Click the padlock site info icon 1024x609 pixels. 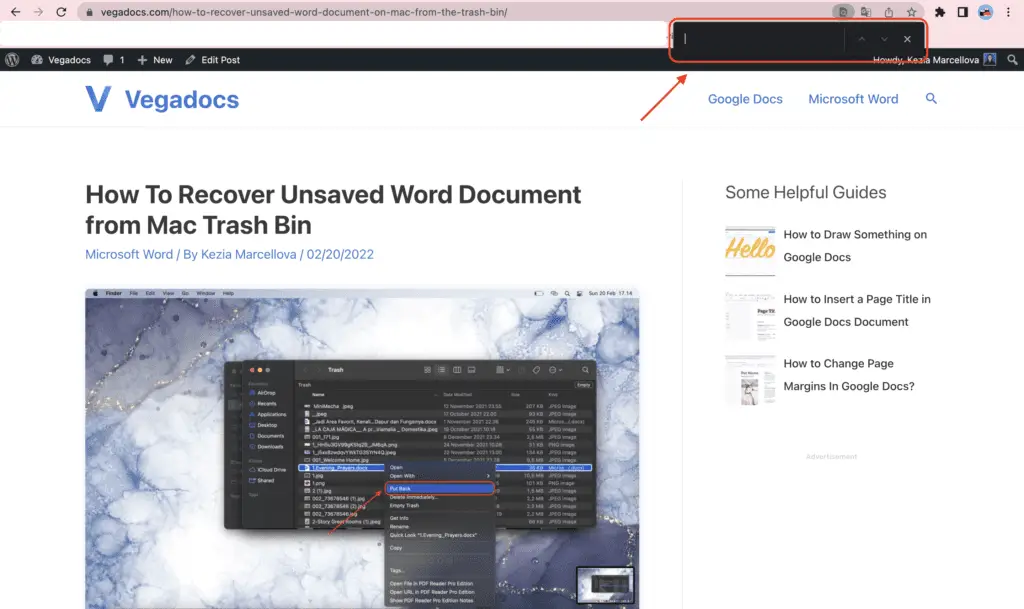coord(89,12)
